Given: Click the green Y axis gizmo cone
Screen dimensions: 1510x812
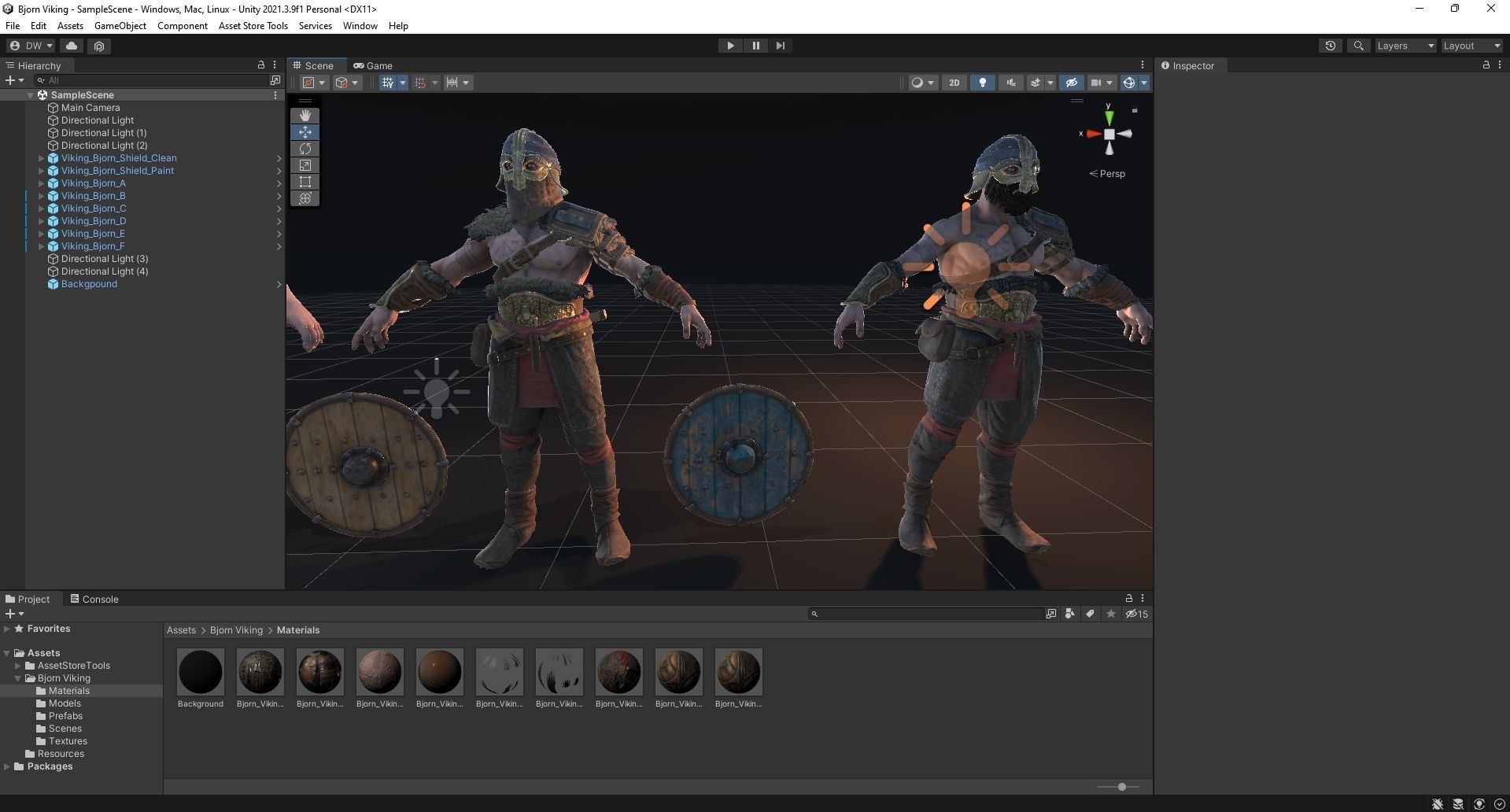Looking at the screenshot, I should coord(1109,118).
